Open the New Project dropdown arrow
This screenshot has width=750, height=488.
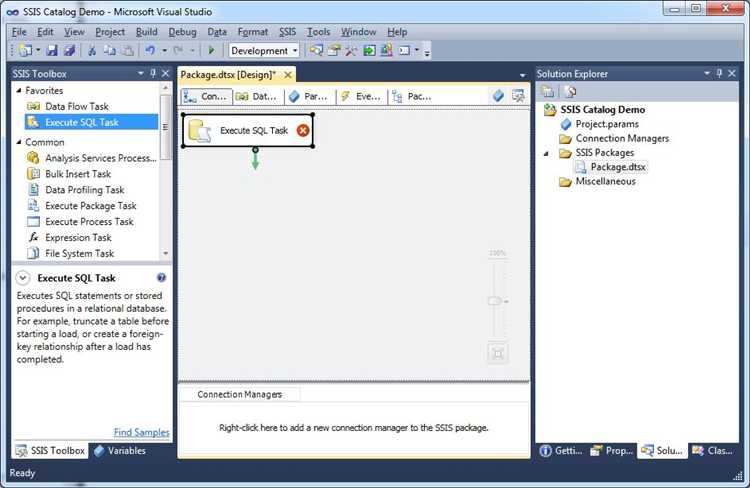38,50
